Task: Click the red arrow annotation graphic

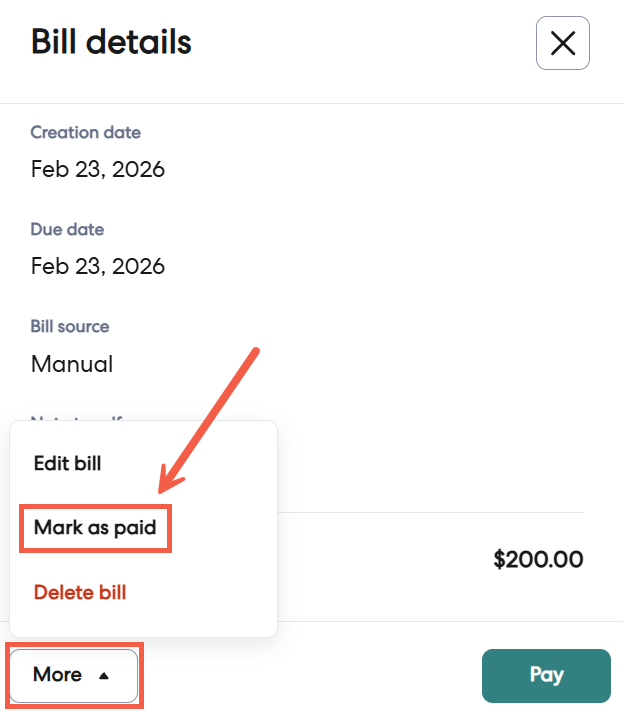Action: (210, 420)
